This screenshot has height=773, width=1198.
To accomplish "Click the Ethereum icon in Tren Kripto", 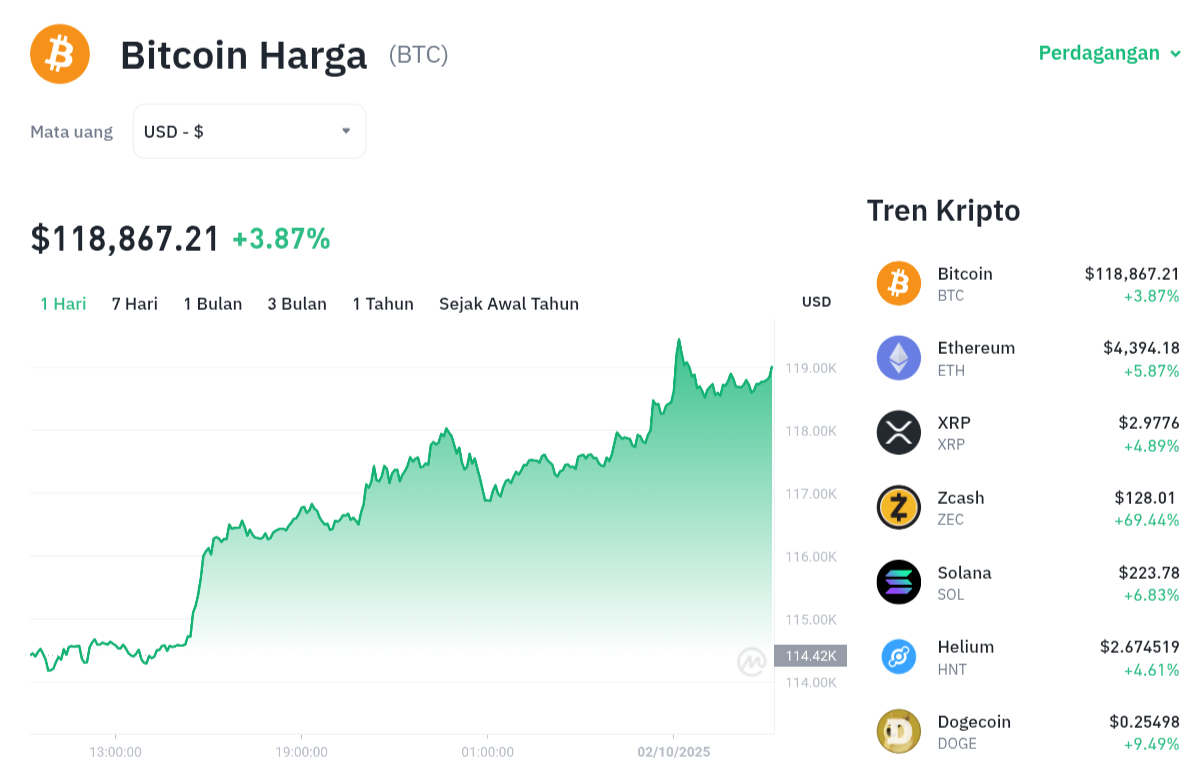I will 898,358.
